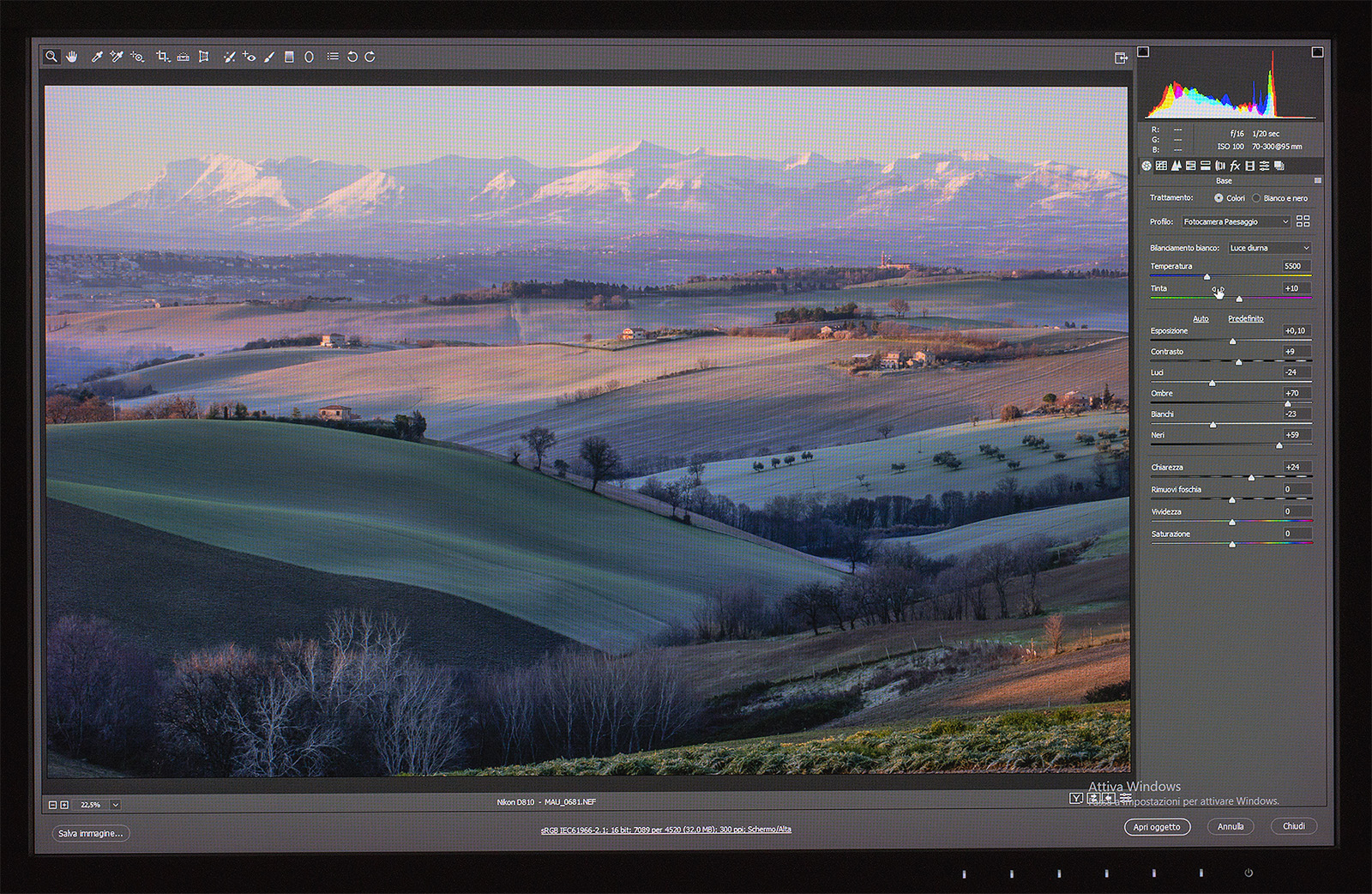1372x894 pixels.
Task: Switch to the Tone Curve panel tab
Action: coord(1161,166)
